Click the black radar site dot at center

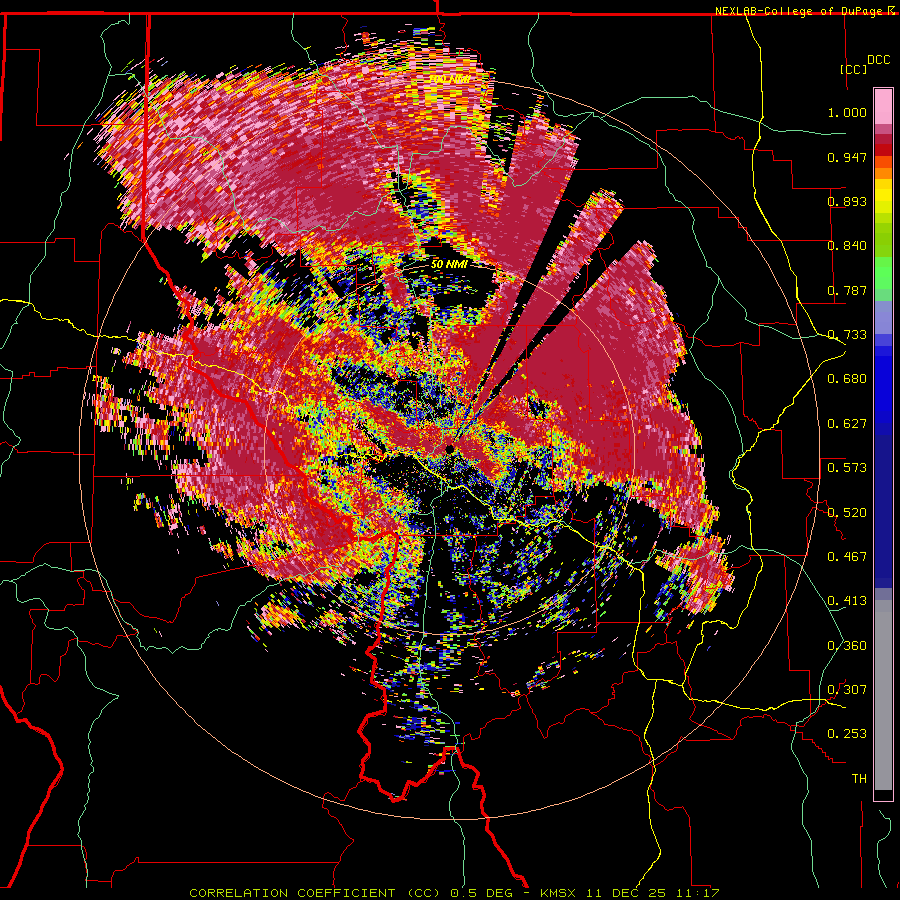[450, 448]
